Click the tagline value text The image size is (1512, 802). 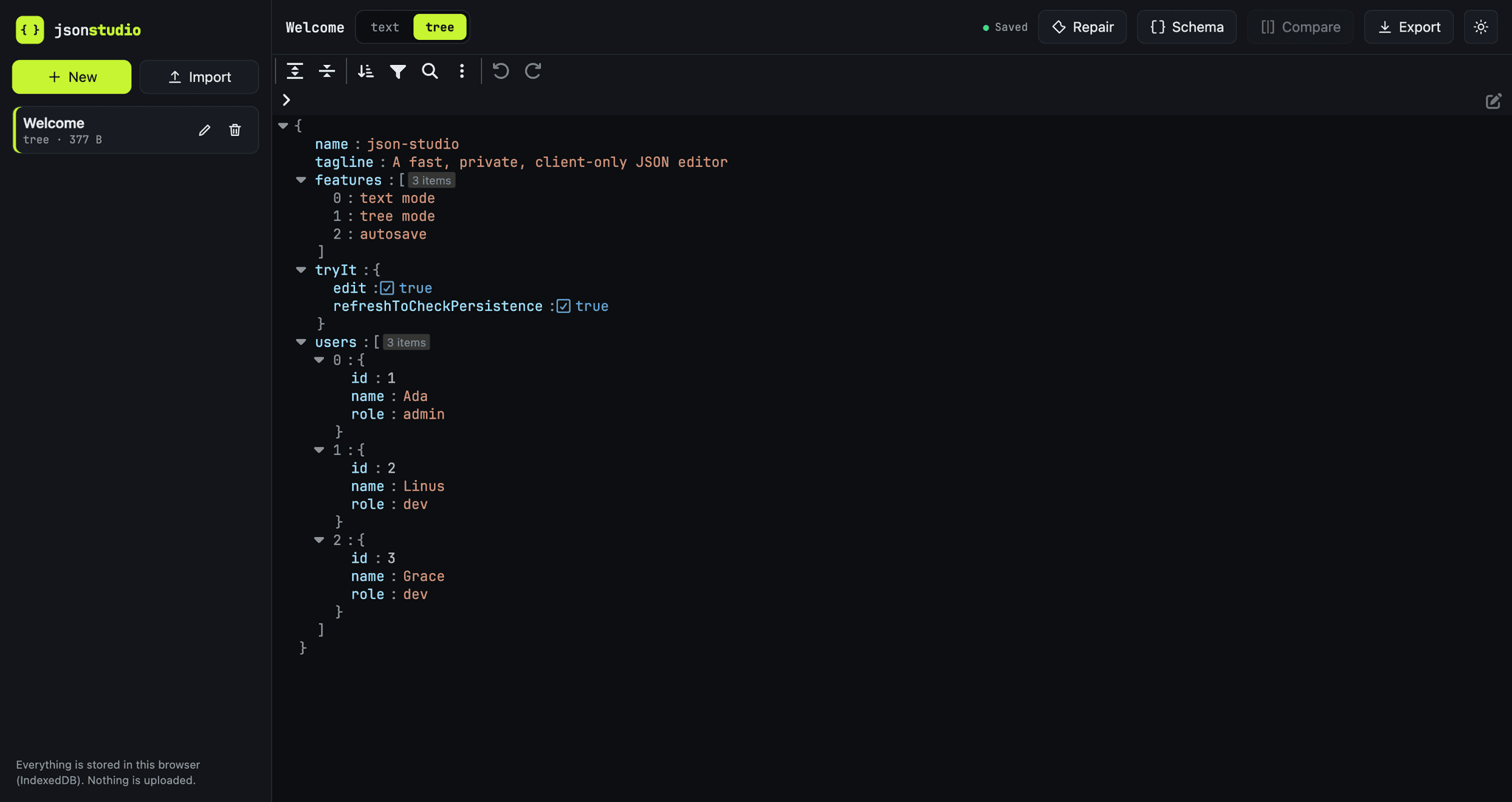[x=560, y=162]
